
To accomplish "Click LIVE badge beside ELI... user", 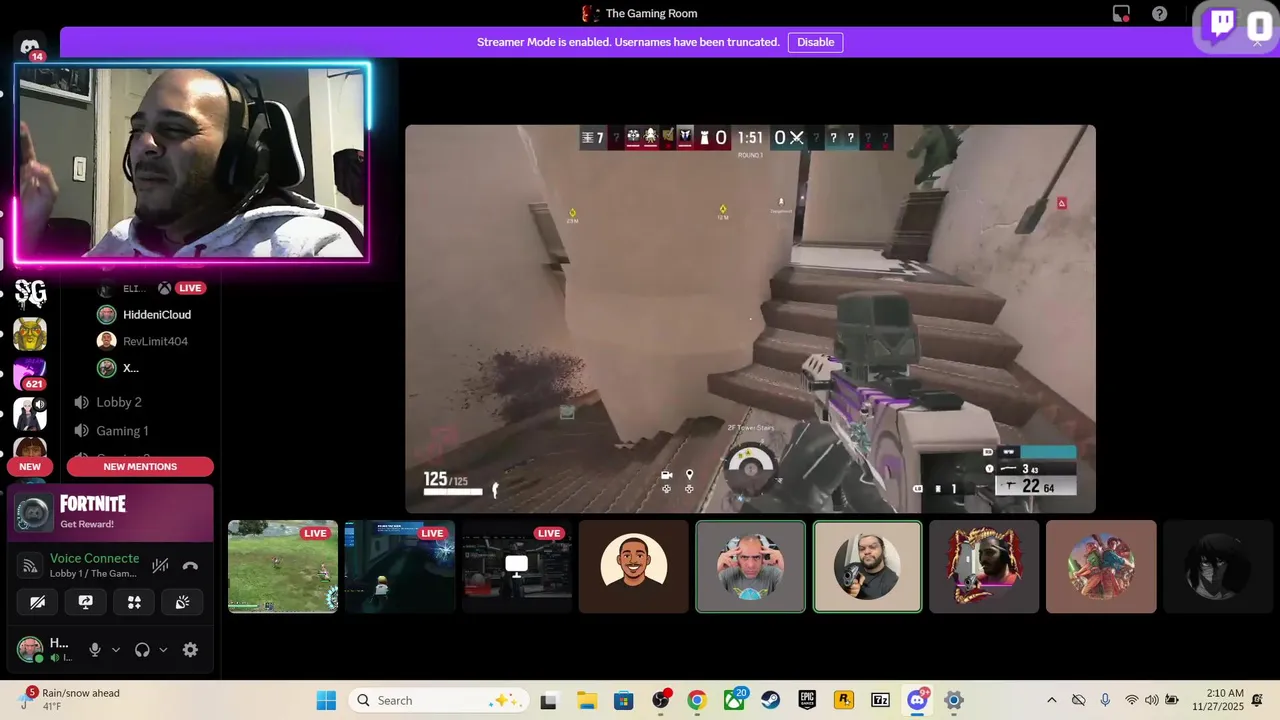I will pos(190,288).
